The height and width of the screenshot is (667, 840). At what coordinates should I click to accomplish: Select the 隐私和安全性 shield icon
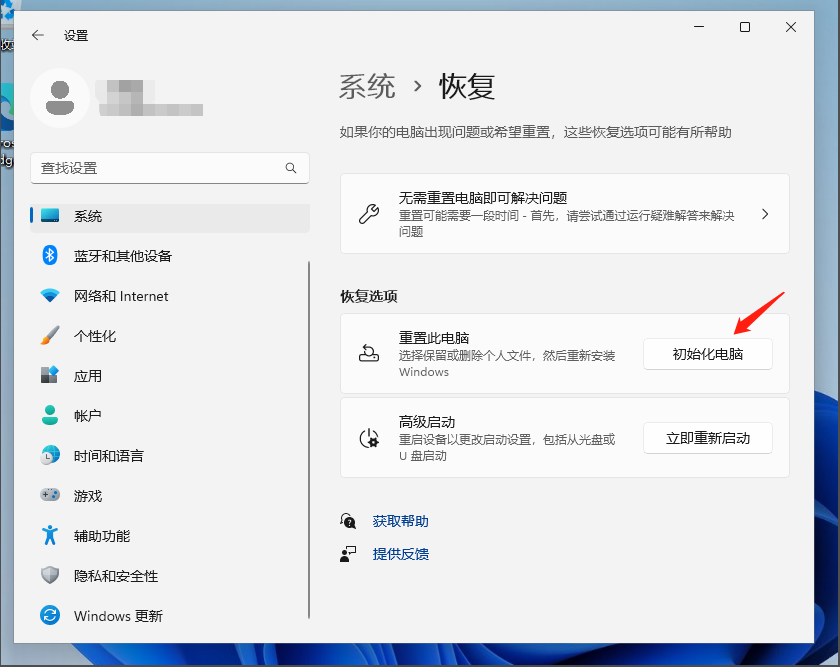coord(50,575)
